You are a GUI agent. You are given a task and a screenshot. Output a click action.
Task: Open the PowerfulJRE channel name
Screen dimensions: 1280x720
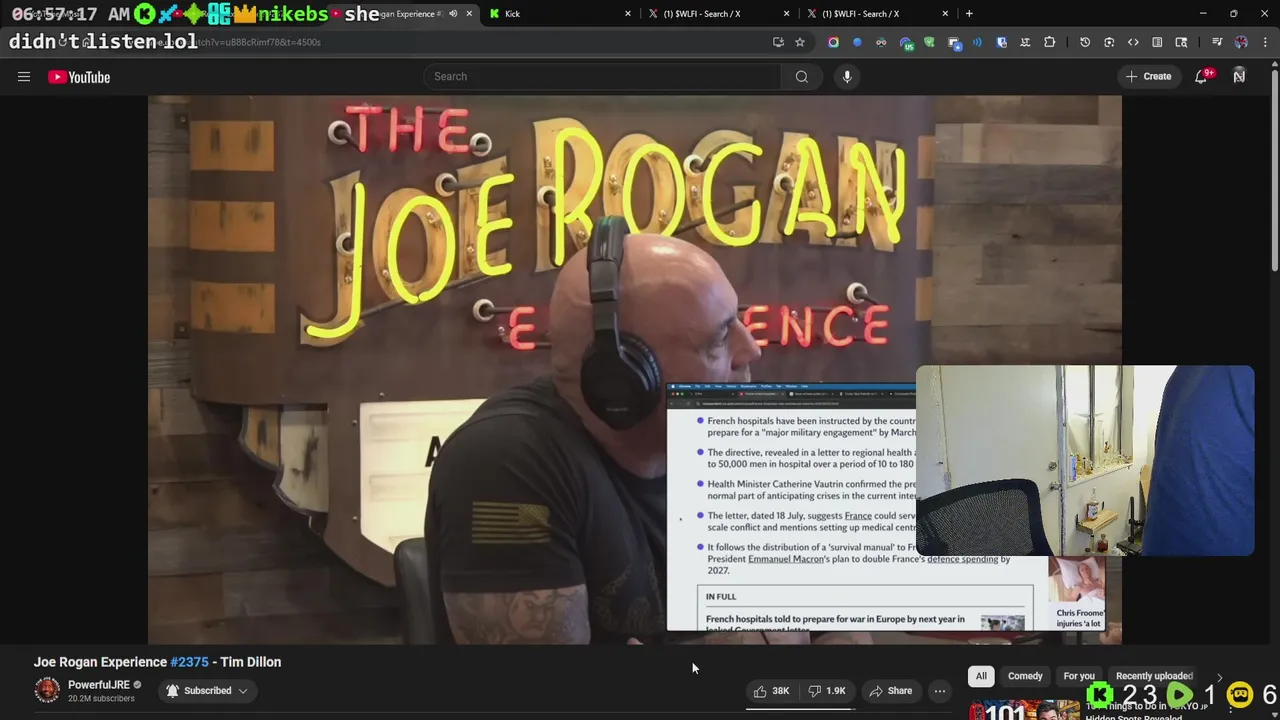coord(99,685)
